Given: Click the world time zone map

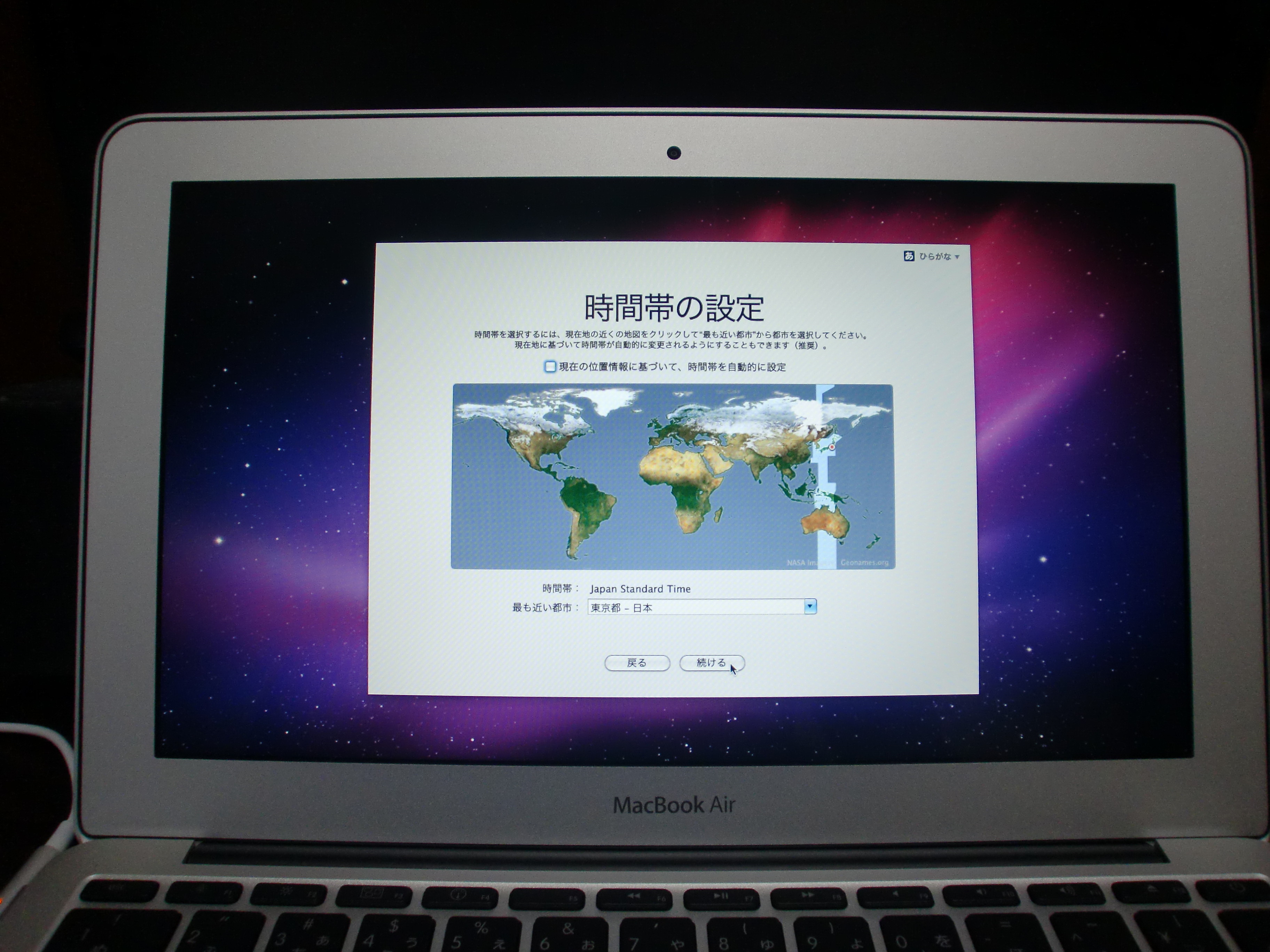Looking at the screenshot, I should 672,476.
